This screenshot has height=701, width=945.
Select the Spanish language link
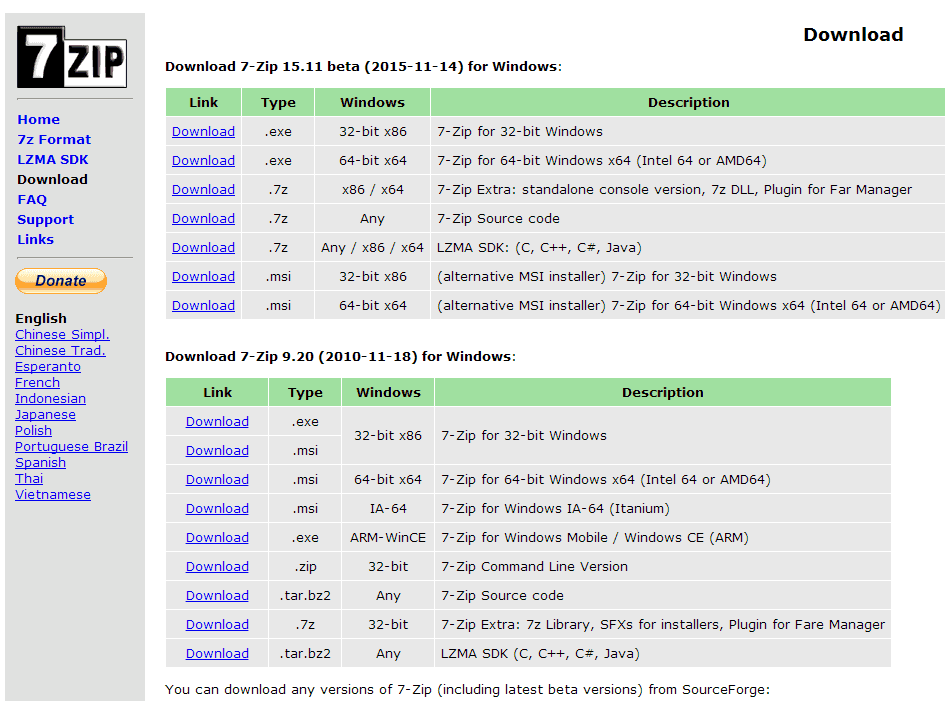coord(41,462)
